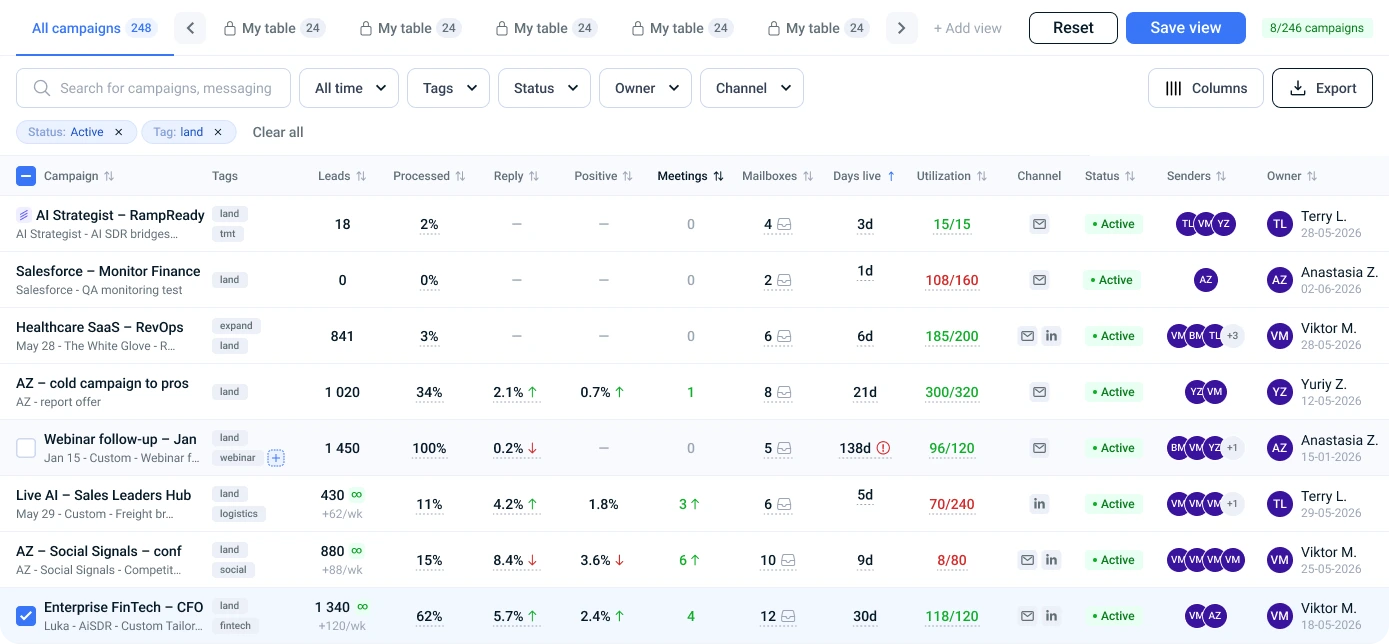Add a tag to Webinar follow-up – Jan

coord(276,458)
